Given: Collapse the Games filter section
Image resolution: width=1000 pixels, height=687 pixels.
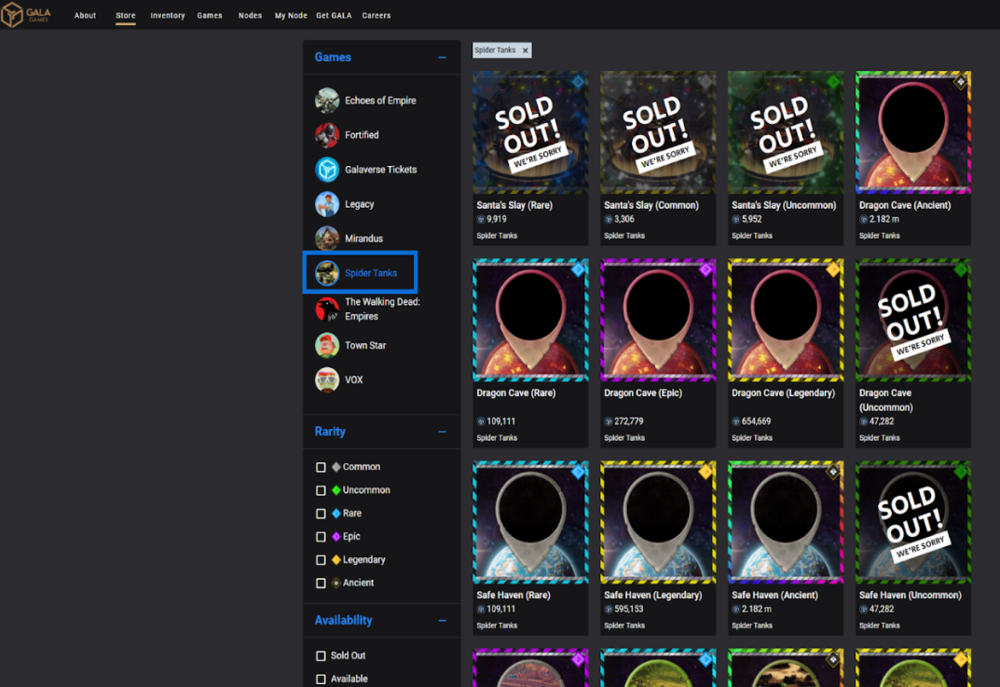Looking at the screenshot, I should pyautogui.click(x=442, y=57).
